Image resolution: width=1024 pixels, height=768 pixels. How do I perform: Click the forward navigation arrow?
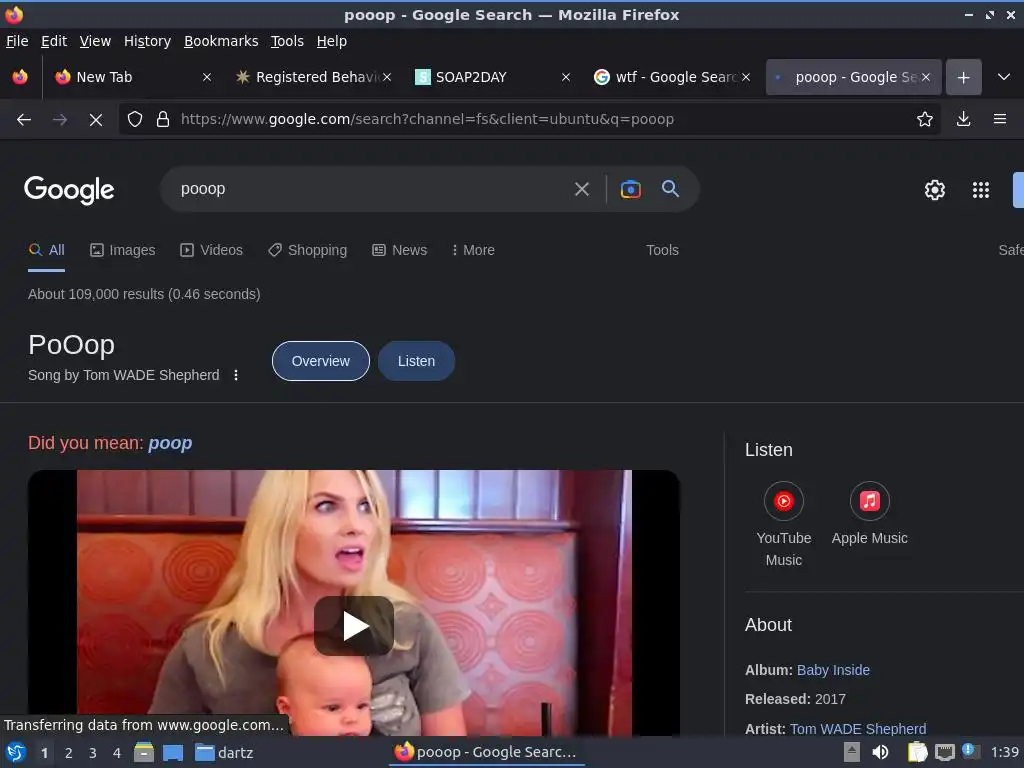pyautogui.click(x=59, y=120)
